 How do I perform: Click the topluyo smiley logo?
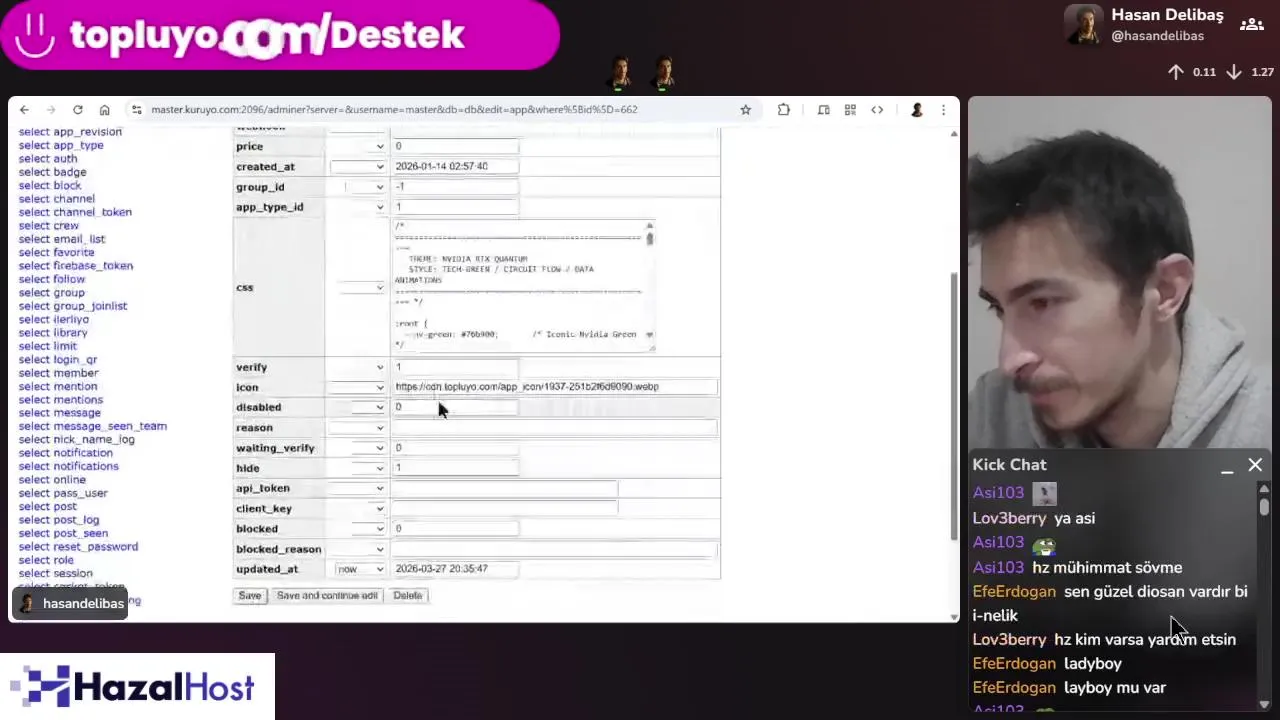click(x=35, y=35)
